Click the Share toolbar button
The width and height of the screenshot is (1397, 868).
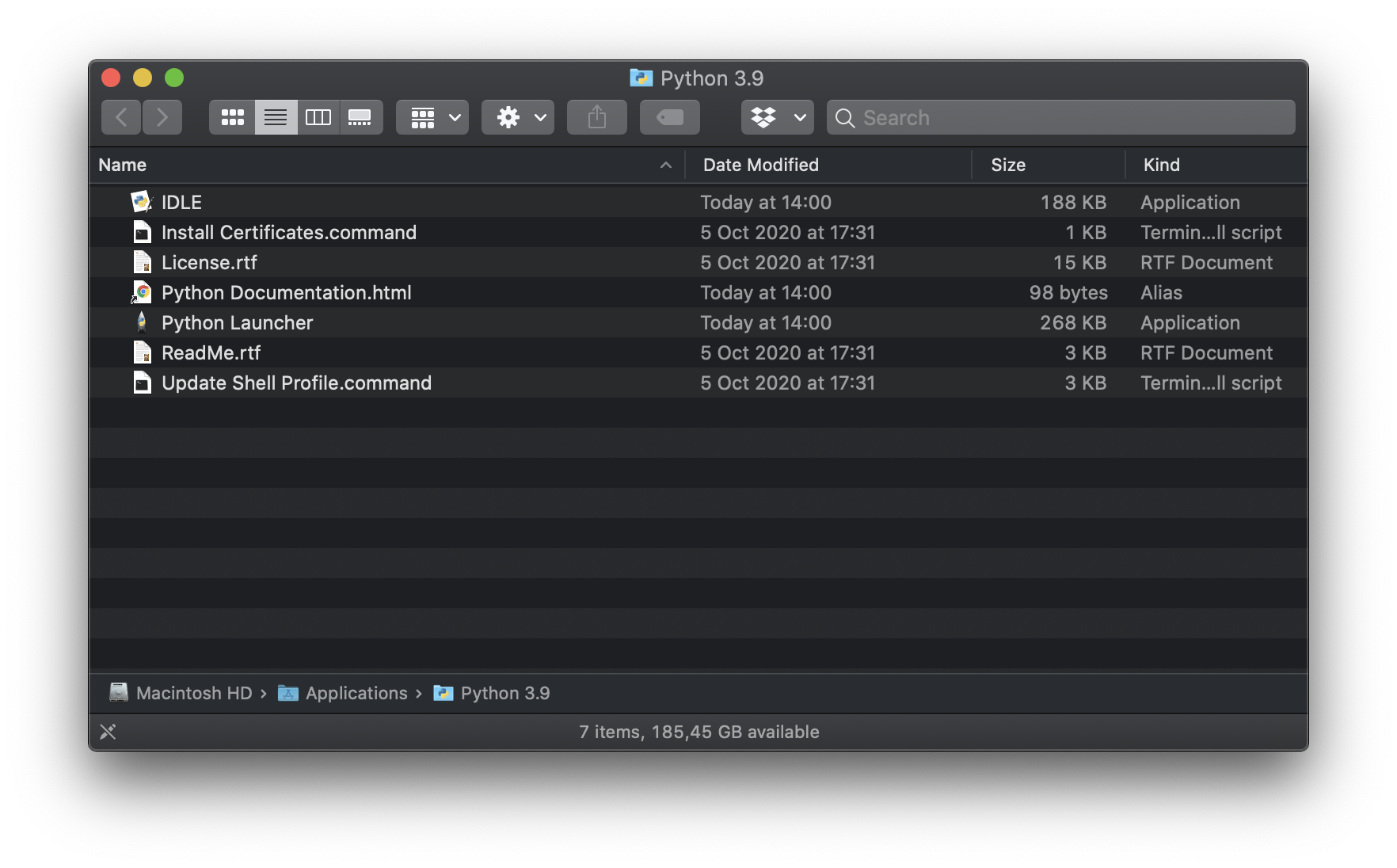597,117
